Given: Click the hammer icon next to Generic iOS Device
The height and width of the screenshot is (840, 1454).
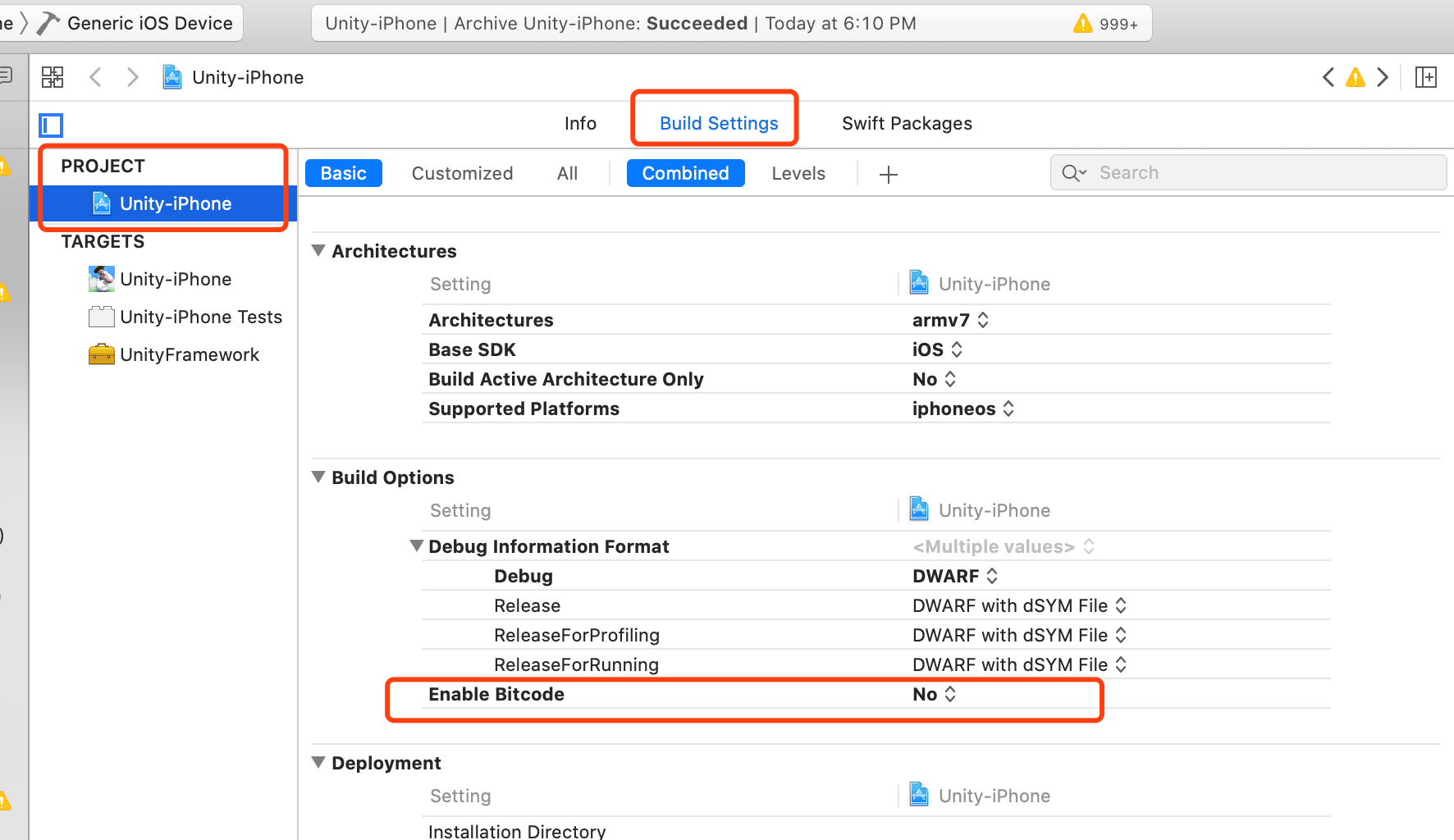Looking at the screenshot, I should click(x=47, y=22).
